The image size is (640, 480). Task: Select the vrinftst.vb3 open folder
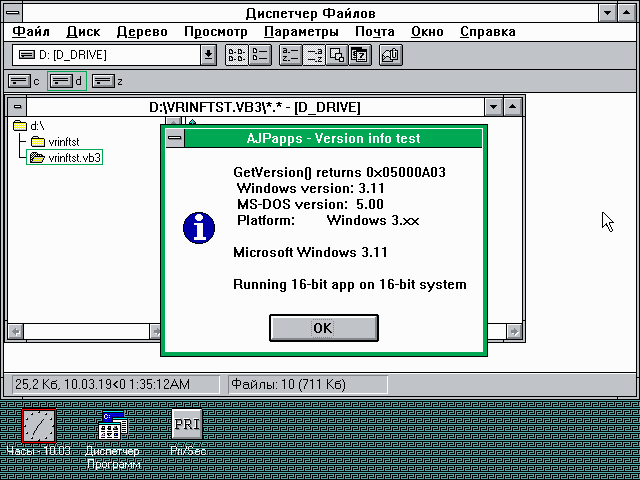(x=64, y=158)
